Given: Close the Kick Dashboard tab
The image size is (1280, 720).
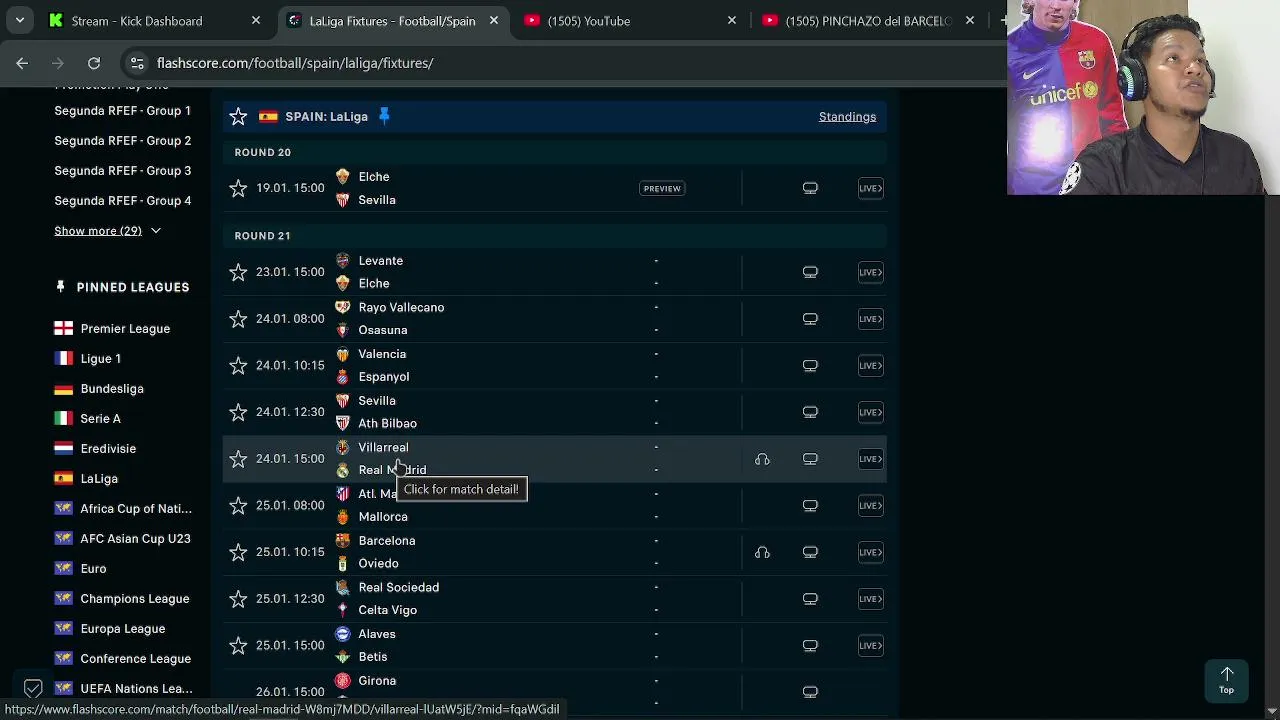Looking at the screenshot, I should 256,21.
